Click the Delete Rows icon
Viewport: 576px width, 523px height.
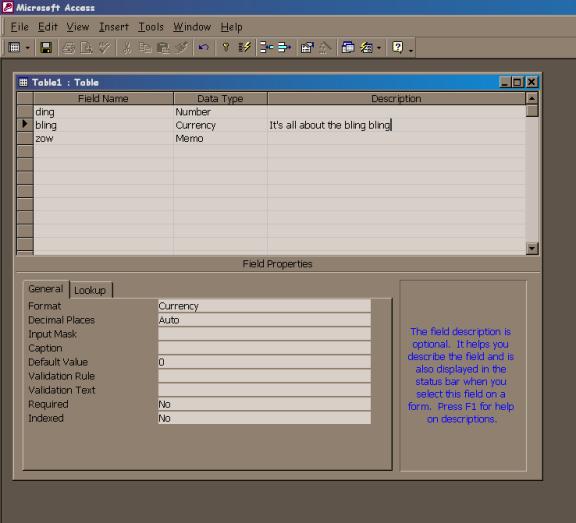click(284, 48)
